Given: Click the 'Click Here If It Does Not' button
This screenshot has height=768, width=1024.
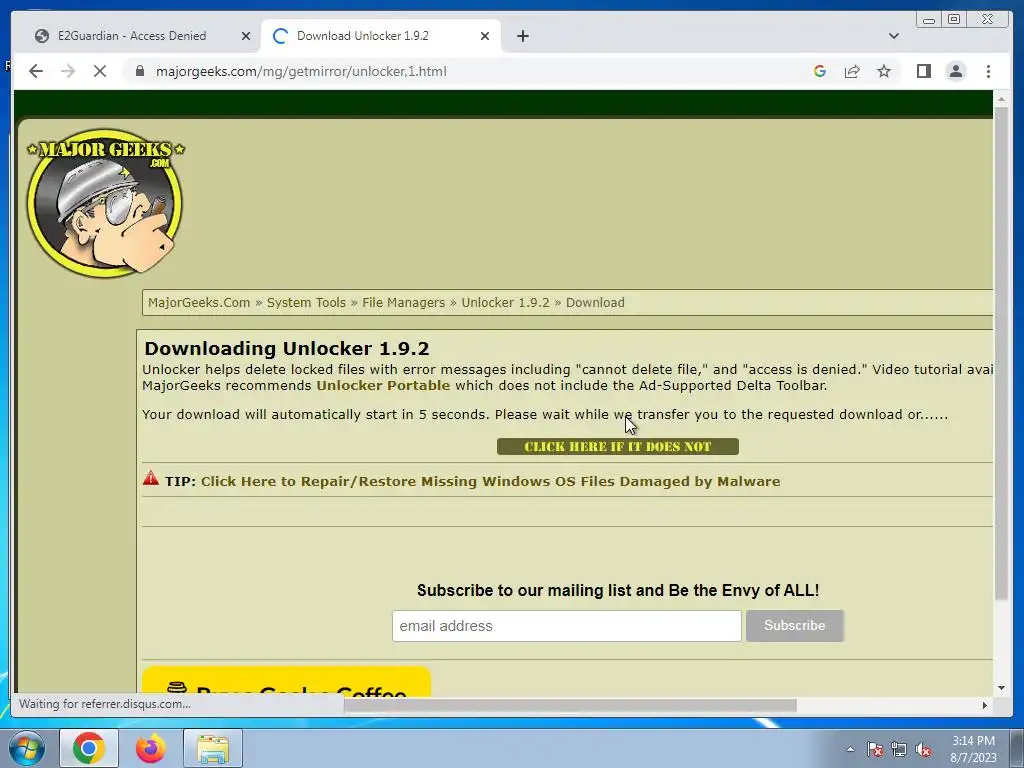Looking at the screenshot, I should pyautogui.click(x=617, y=447).
